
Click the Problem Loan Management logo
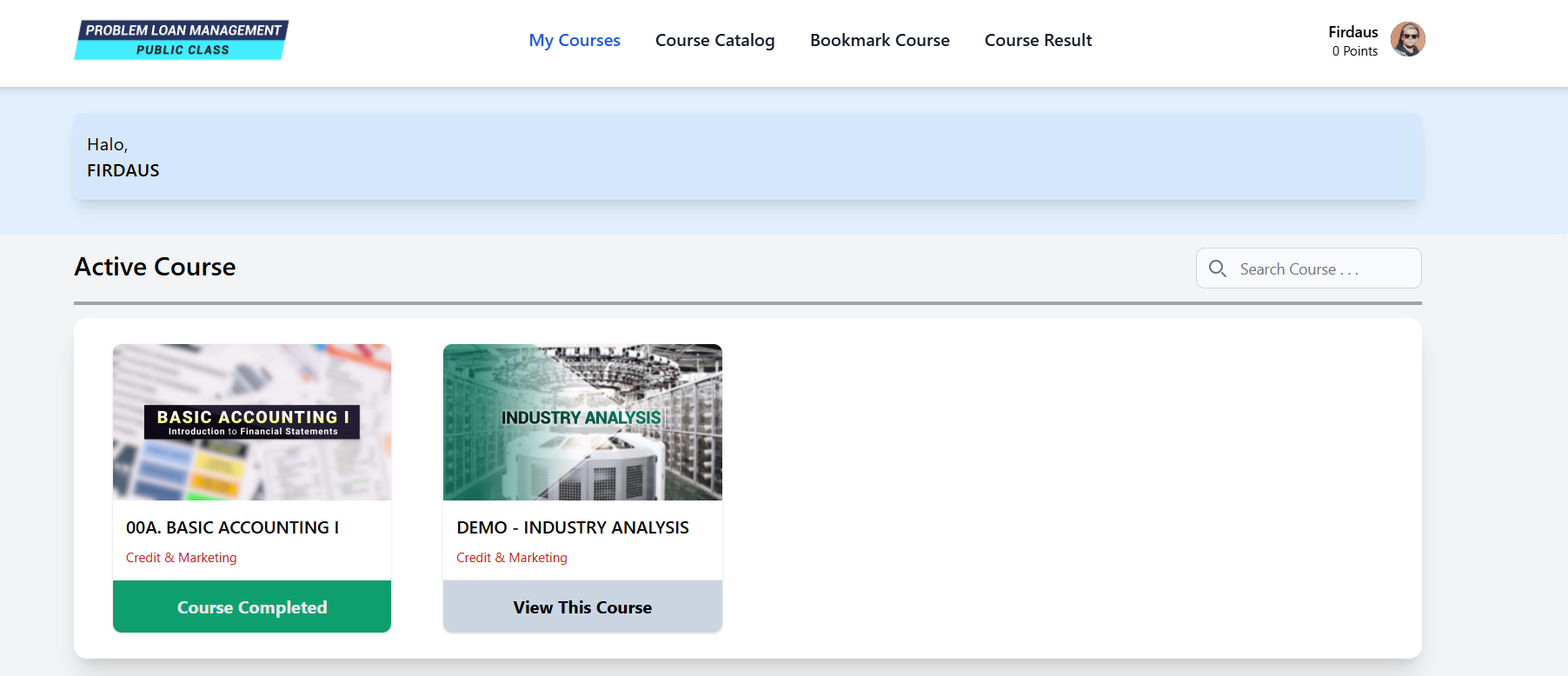pyautogui.click(x=182, y=40)
